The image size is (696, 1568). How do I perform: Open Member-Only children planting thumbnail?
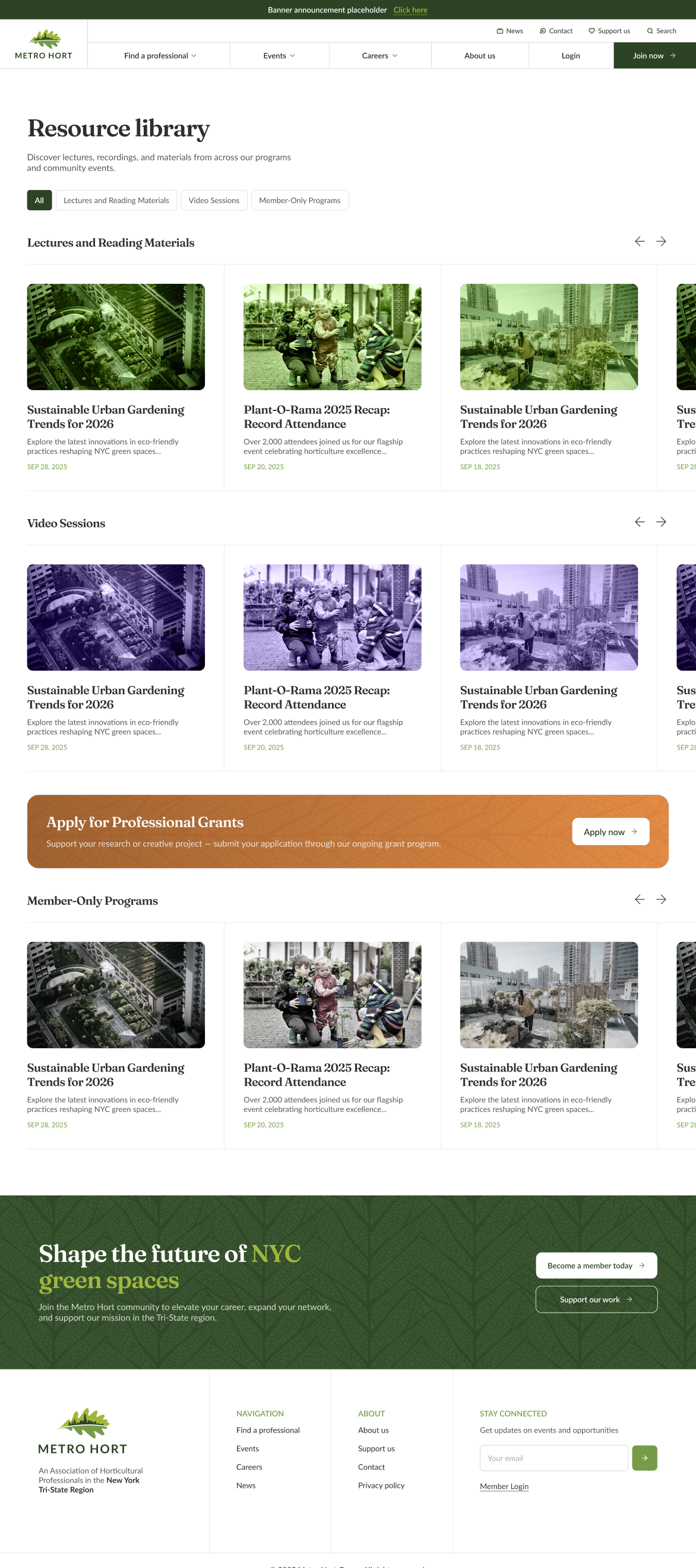coord(332,995)
